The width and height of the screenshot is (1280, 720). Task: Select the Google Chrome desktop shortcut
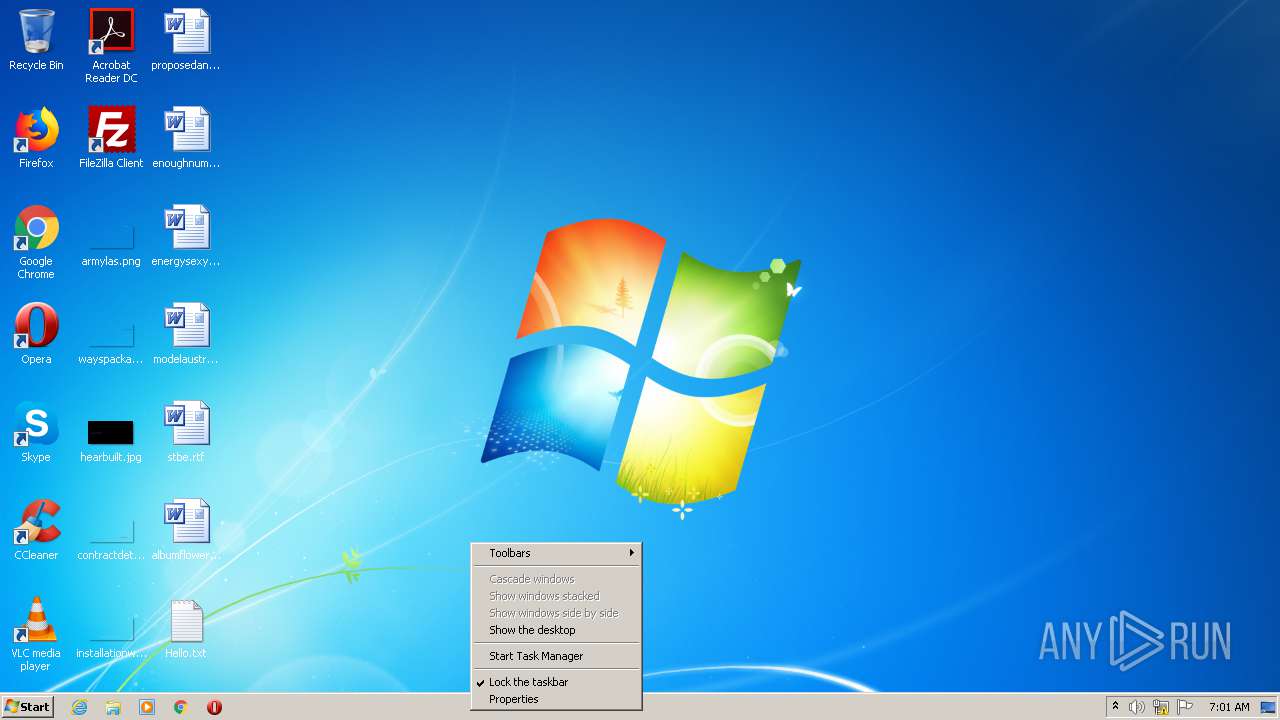pyautogui.click(x=36, y=242)
